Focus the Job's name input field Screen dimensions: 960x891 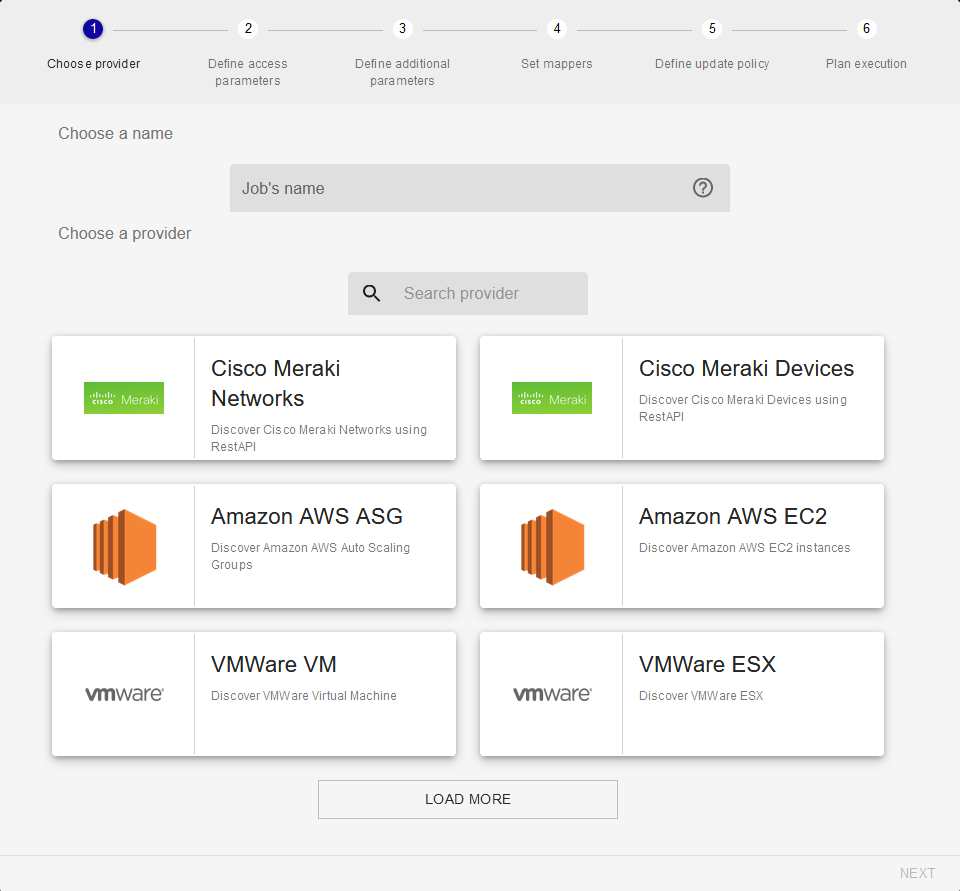pos(460,188)
